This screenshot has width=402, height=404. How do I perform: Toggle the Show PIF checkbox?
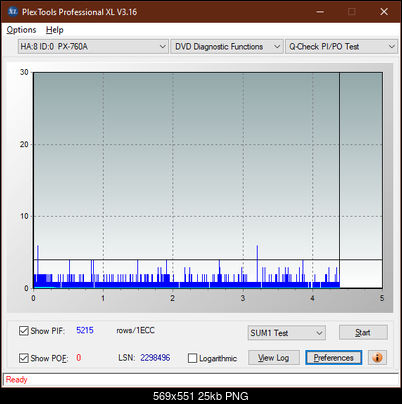(x=24, y=331)
